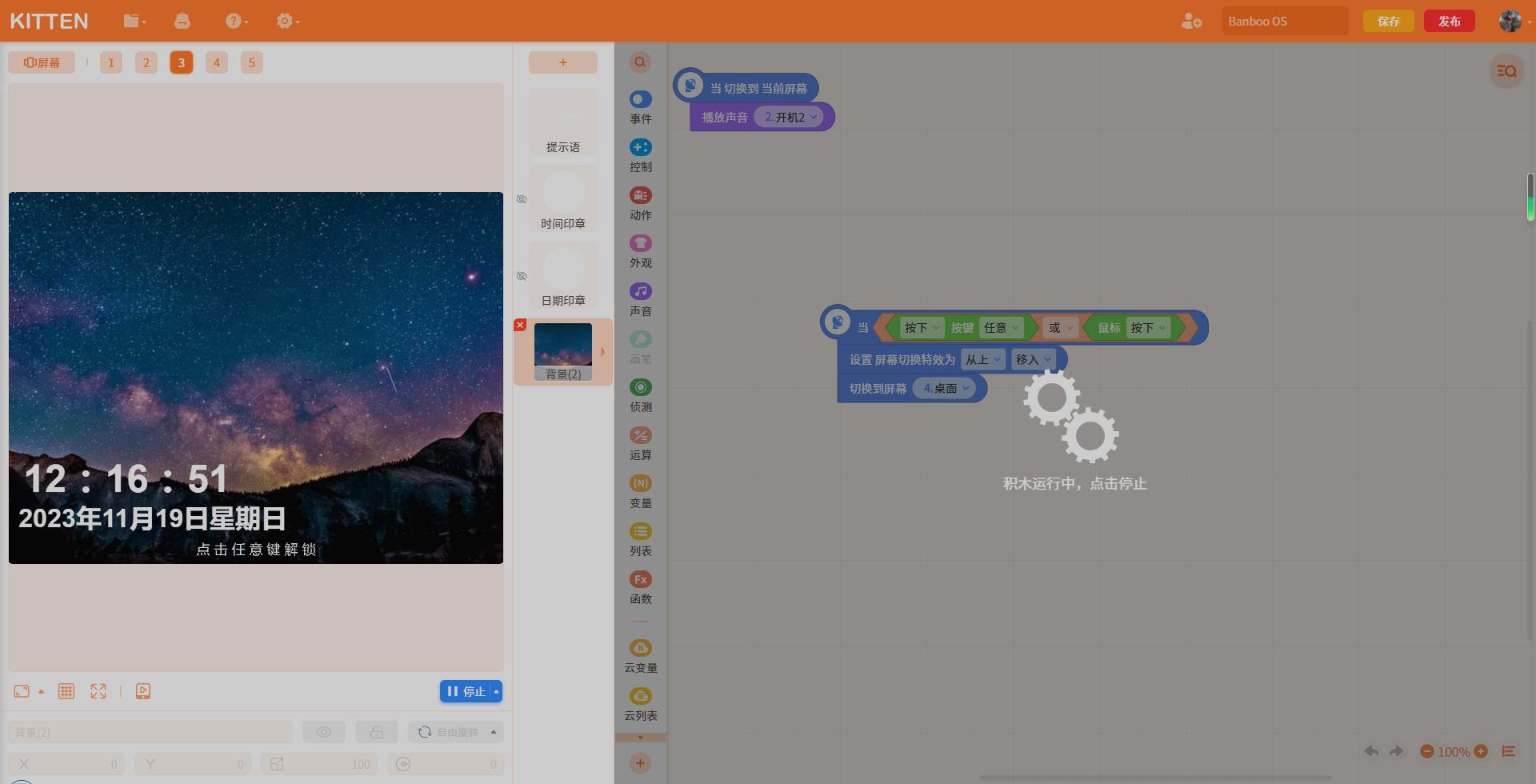The width and height of the screenshot is (1536, 784).
Task: Delete the 背景(2) sprite with red X
Action: (520, 325)
